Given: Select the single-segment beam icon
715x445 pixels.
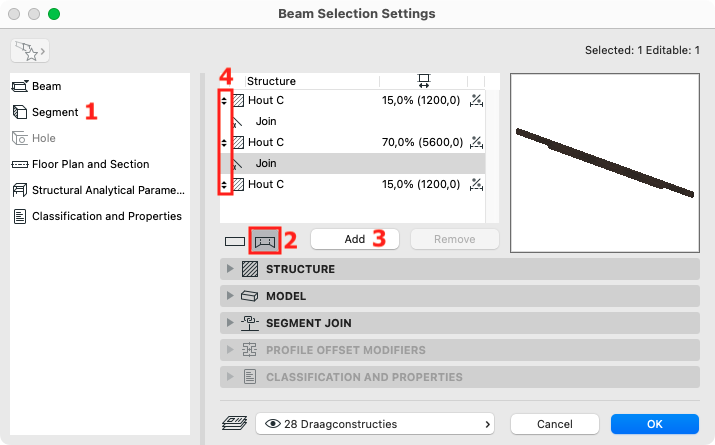Looking at the screenshot, I should (235, 241).
